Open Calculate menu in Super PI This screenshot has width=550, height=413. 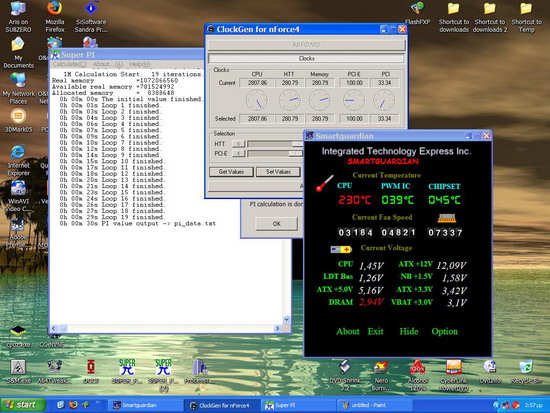tap(69, 64)
